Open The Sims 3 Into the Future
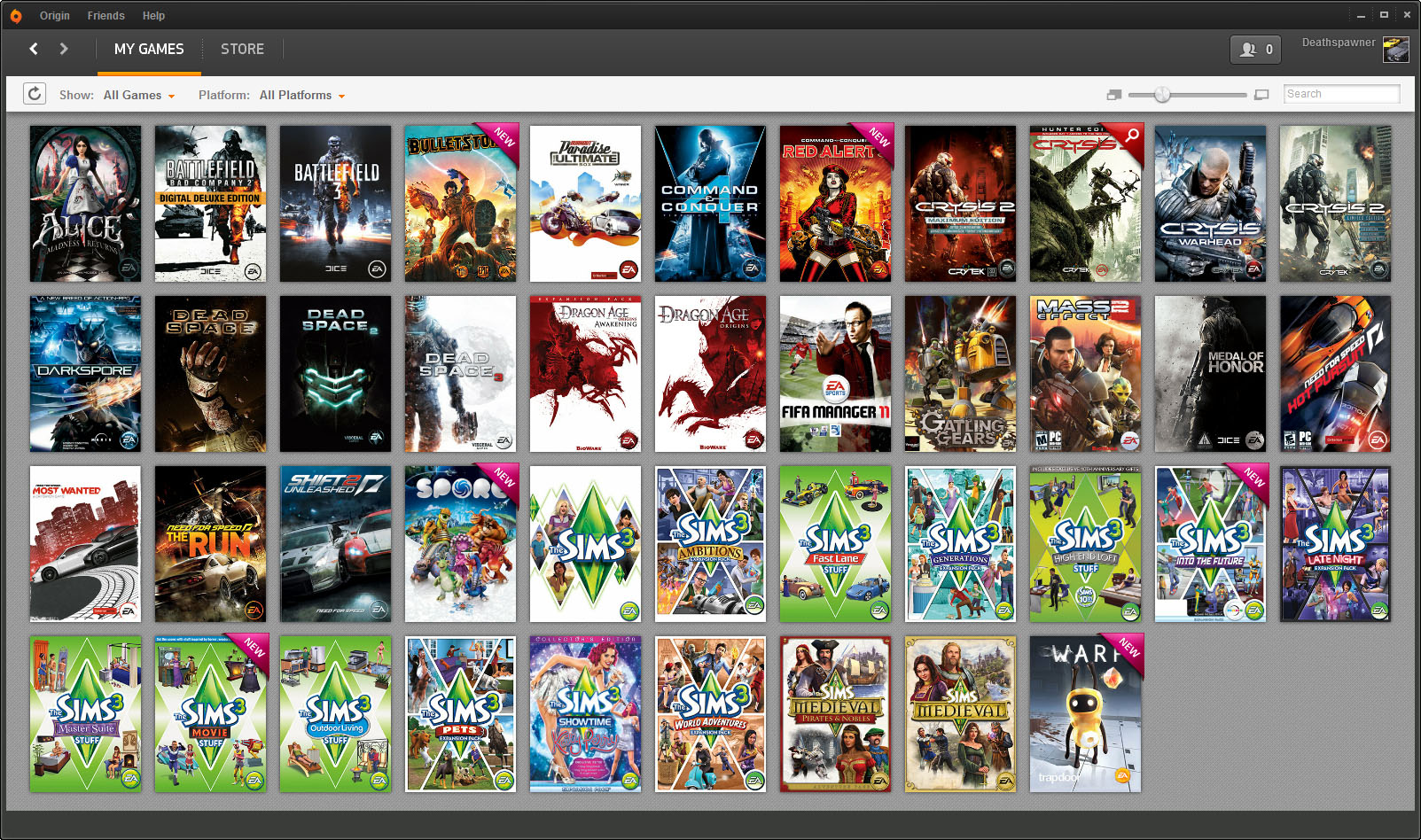Image resolution: width=1421 pixels, height=840 pixels. click(x=1210, y=544)
